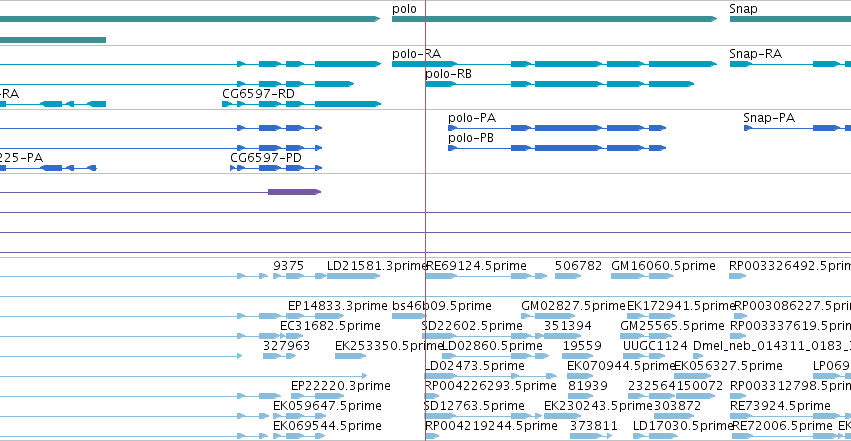Select EST label 9375

(288, 266)
